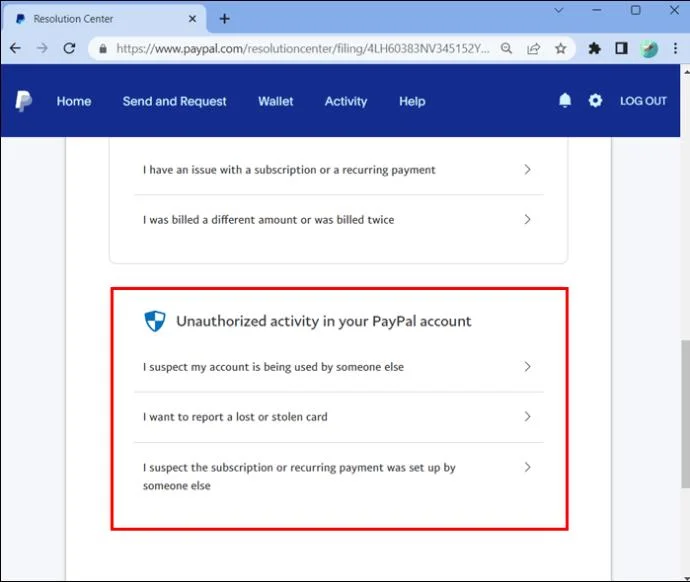Screen dimensions: 690x582
Task: Open Send and Request menu item
Action: [174, 101]
